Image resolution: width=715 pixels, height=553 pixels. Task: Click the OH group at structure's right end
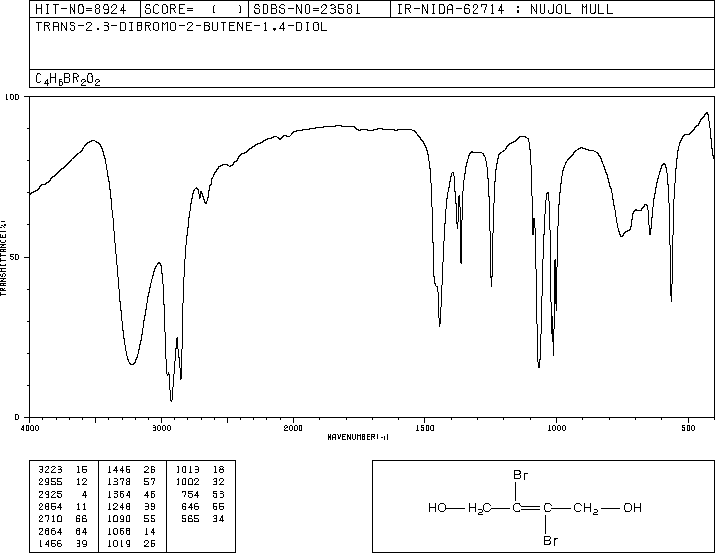click(632, 508)
